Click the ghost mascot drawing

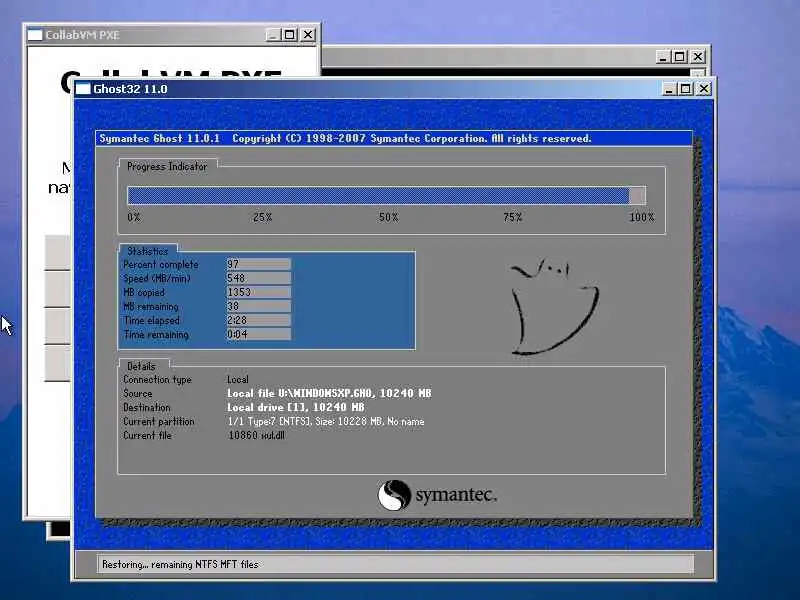point(555,307)
